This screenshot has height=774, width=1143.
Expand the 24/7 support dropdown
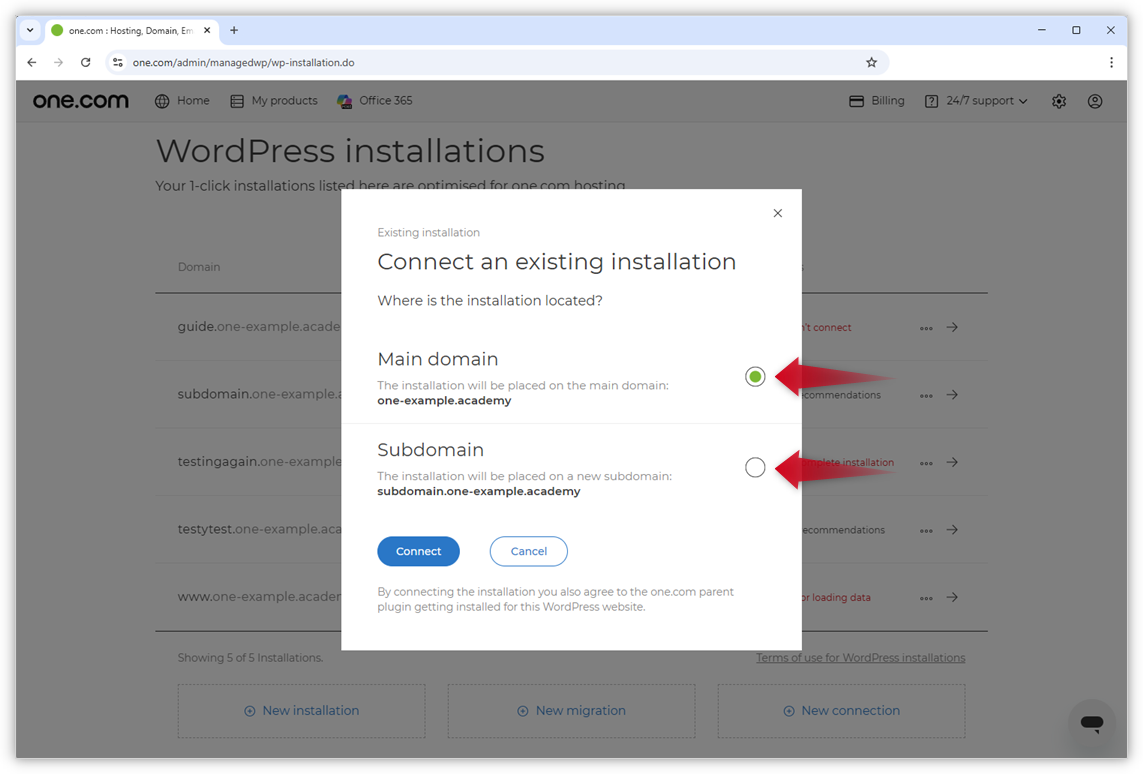click(x=976, y=101)
